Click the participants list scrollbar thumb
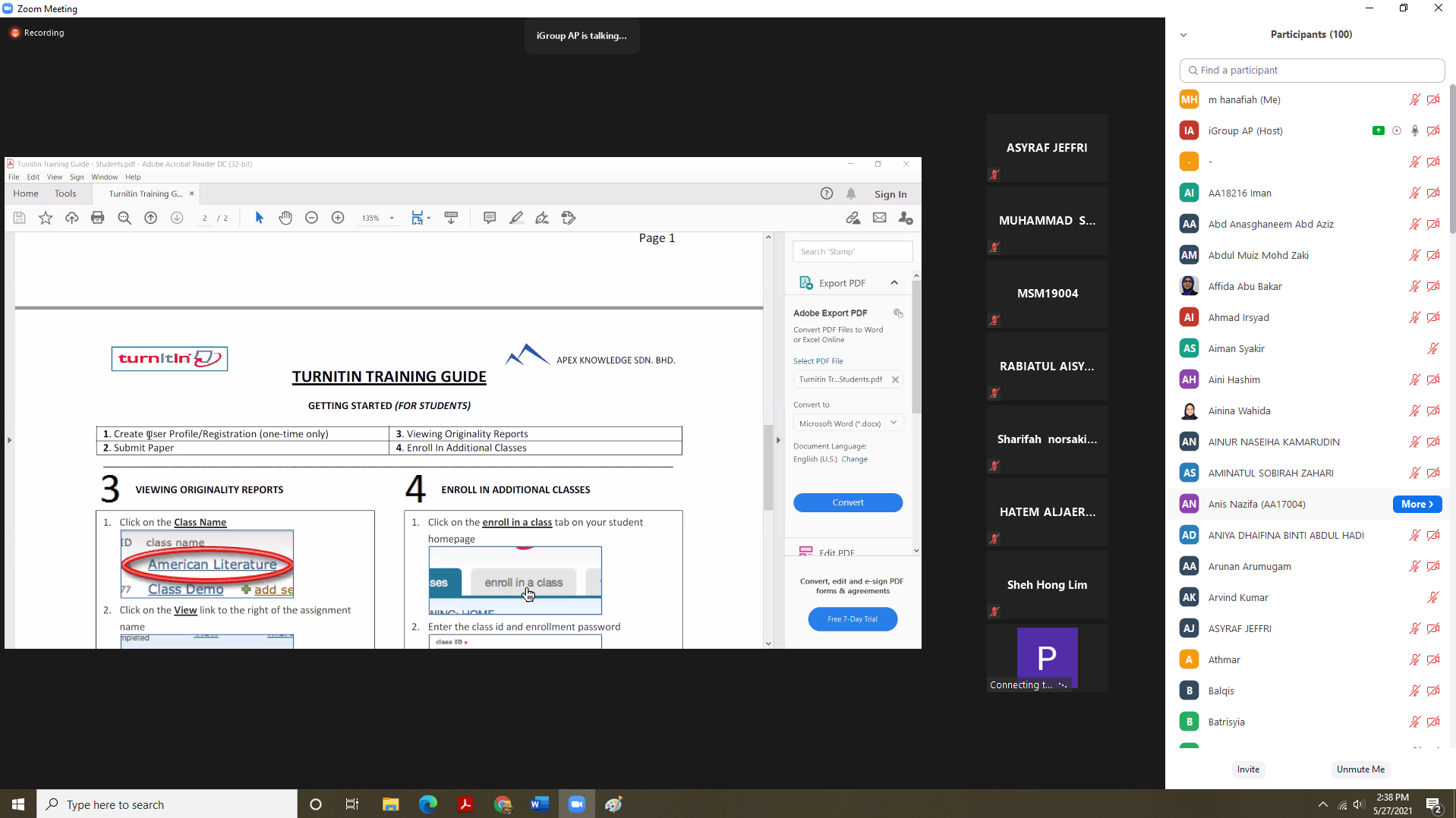Screen dimensions: 1456x818 click(x=1452, y=159)
